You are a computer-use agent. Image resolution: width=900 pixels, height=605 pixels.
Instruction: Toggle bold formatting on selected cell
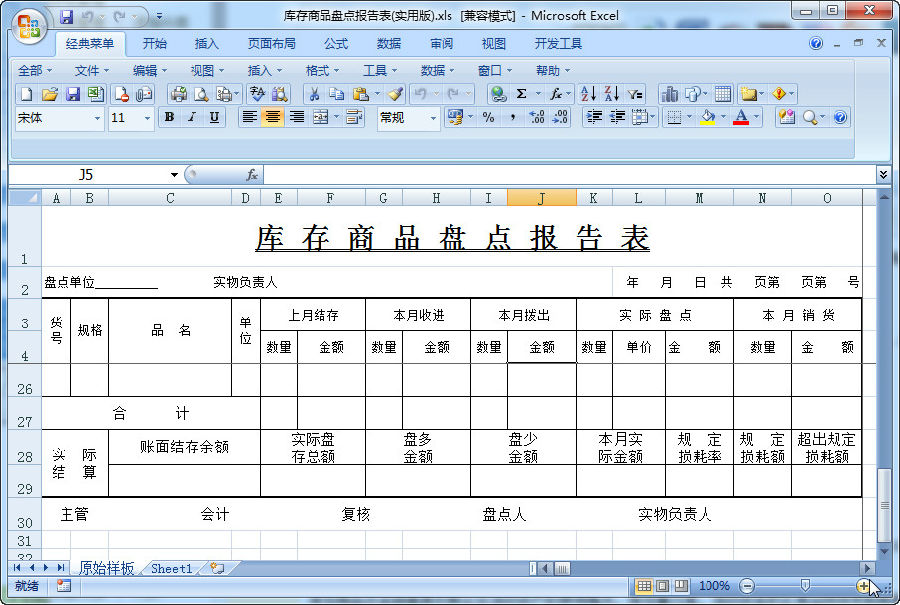(x=169, y=117)
